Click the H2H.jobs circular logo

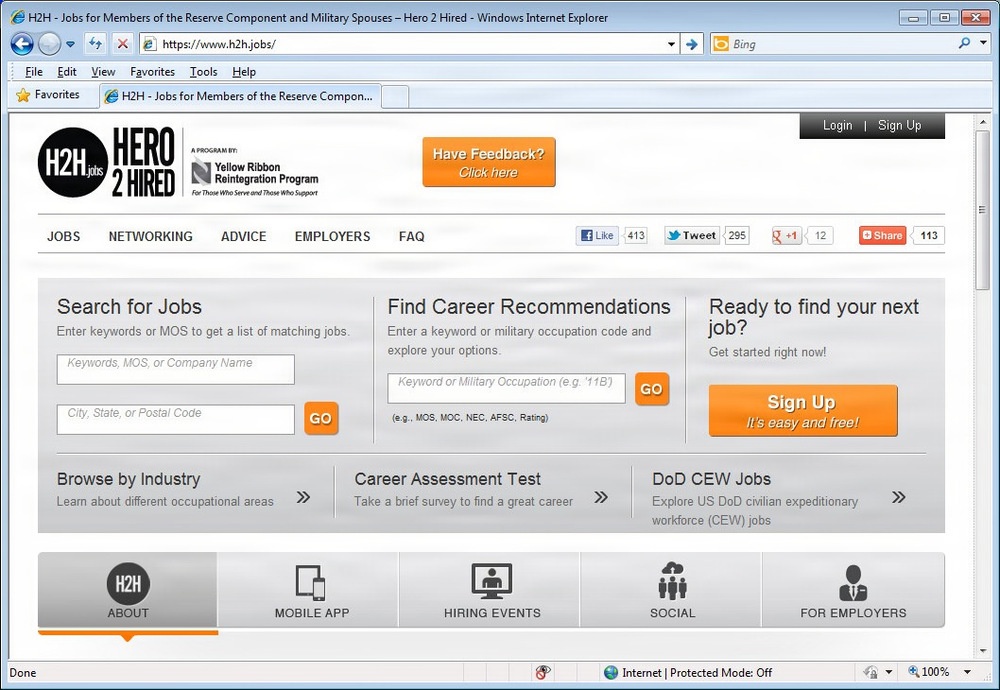(x=73, y=163)
